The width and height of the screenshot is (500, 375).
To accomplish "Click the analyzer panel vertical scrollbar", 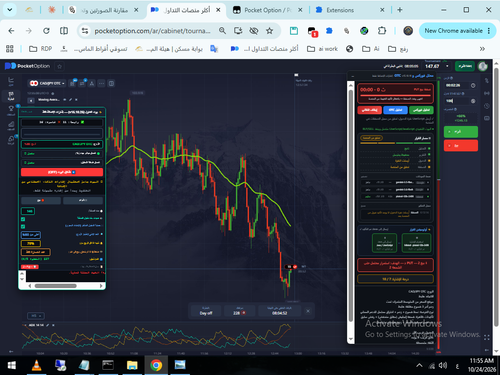I will pyautogui.click(x=350, y=207).
